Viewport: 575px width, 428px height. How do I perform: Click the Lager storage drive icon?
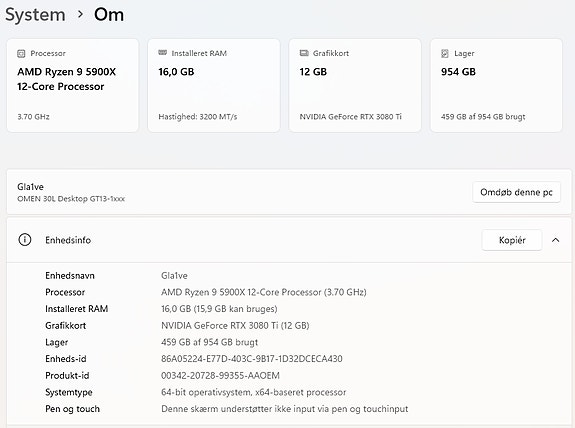tap(445, 54)
